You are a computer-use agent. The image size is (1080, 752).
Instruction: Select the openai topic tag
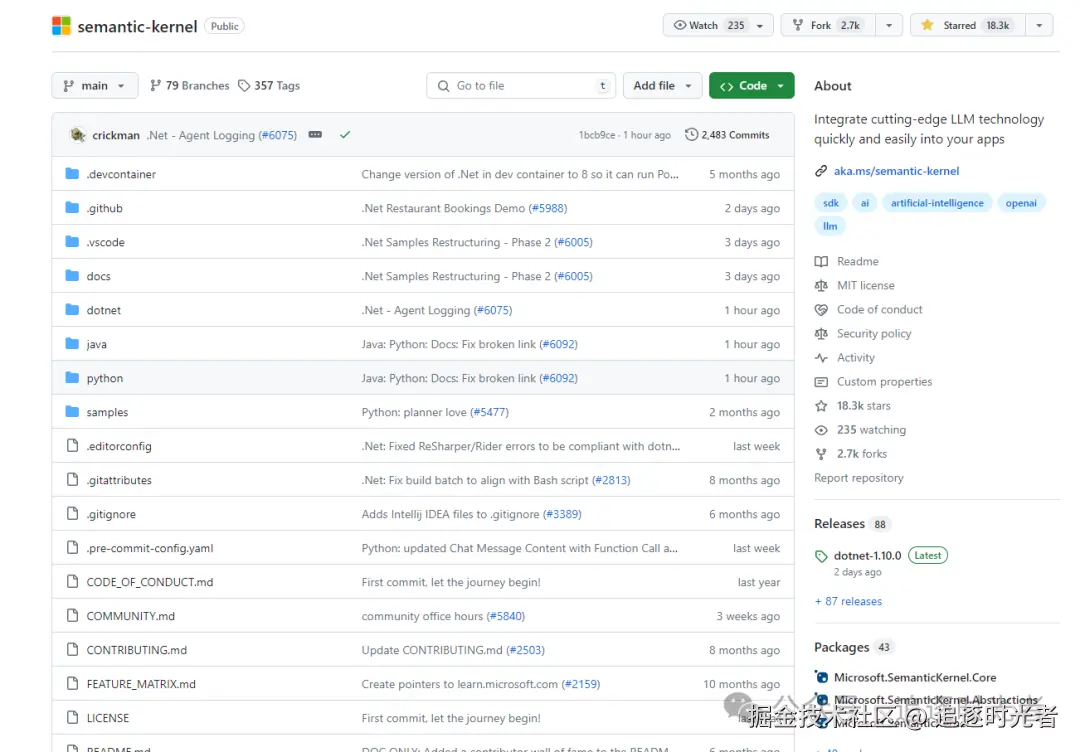(x=1021, y=202)
